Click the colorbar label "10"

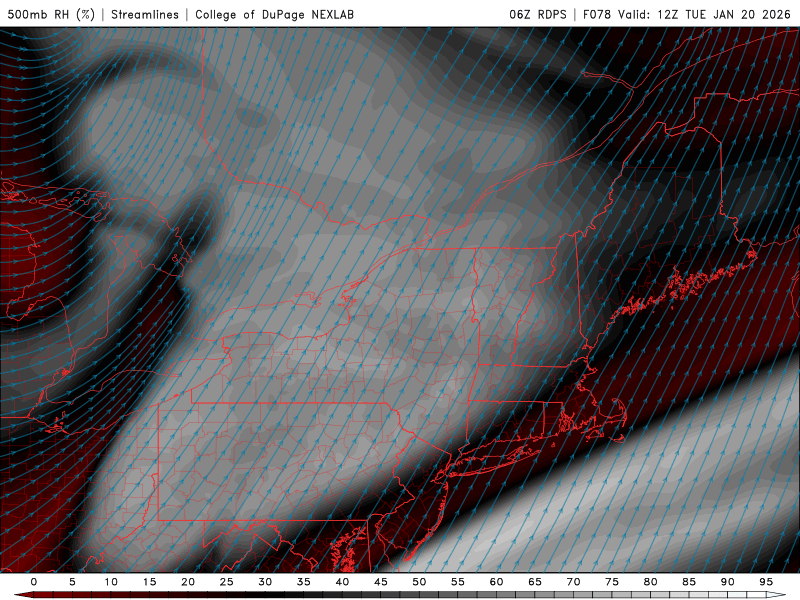(x=111, y=582)
